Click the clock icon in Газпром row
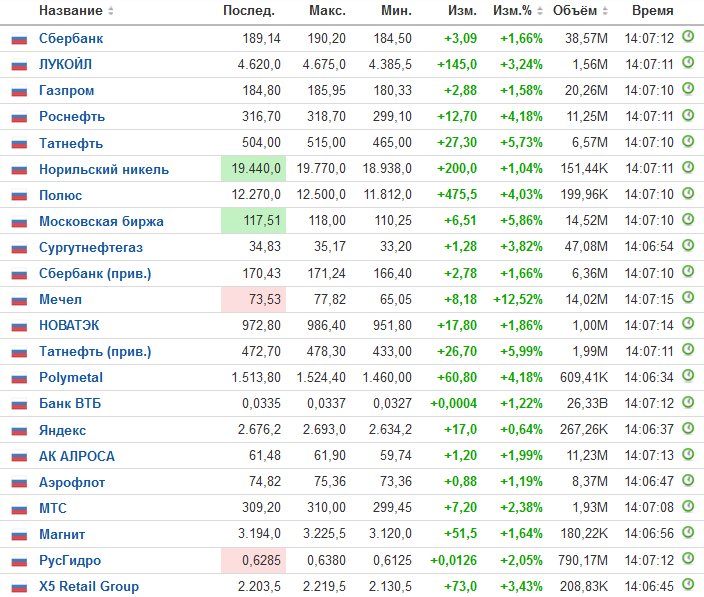The image size is (704, 597). pyautogui.click(x=688, y=88)
